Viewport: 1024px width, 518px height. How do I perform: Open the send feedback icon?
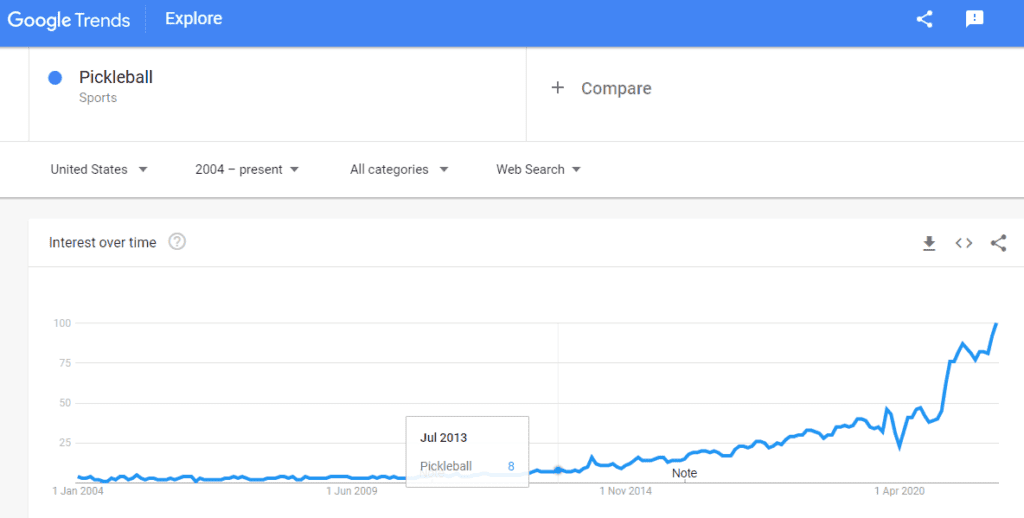(974, 19)
